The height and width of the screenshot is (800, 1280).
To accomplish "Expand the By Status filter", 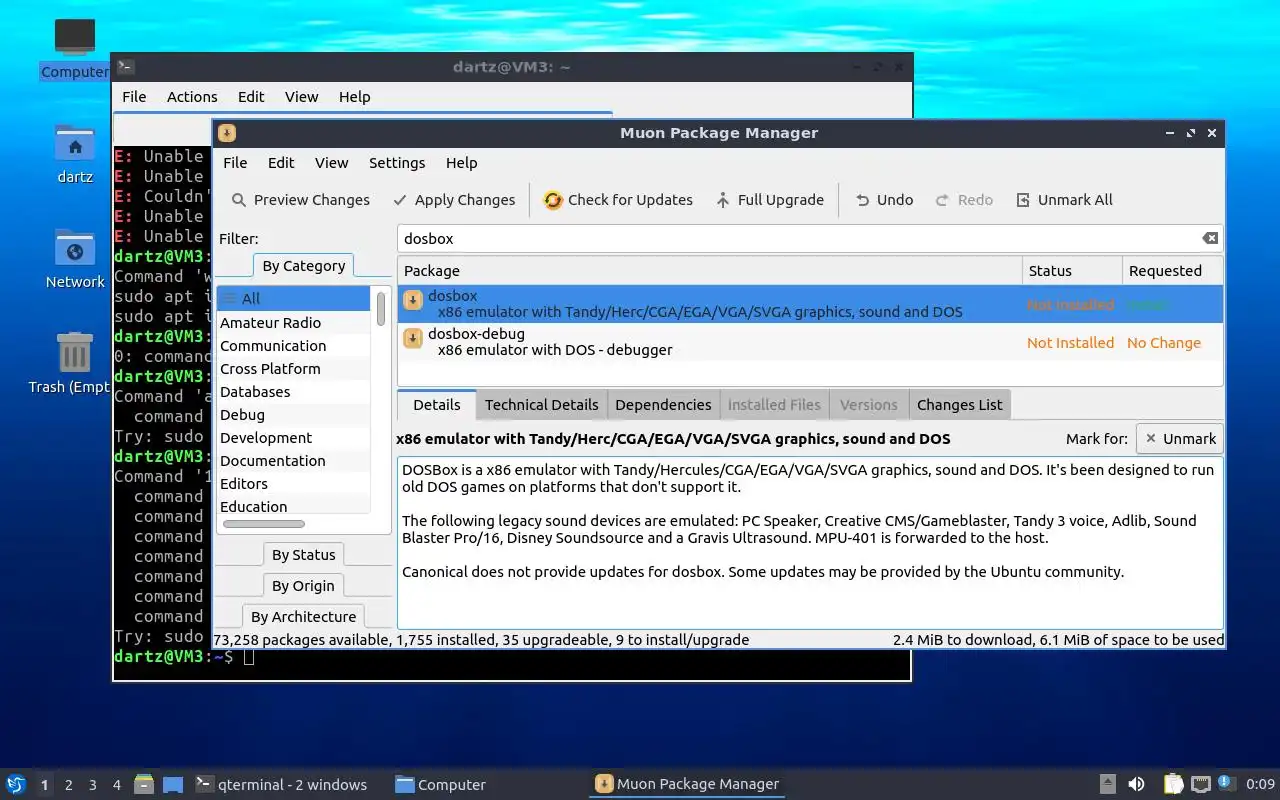I will [303, 555].
